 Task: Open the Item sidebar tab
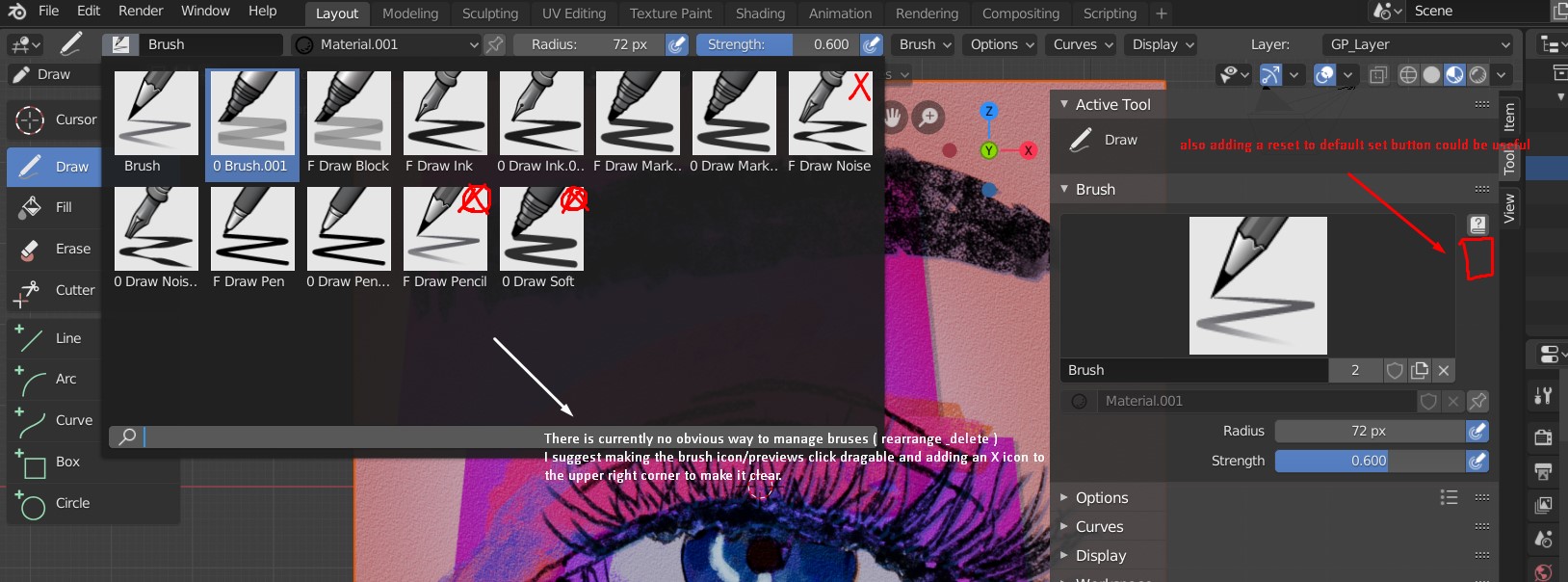pyautogui.click(x=1509, y=117)
